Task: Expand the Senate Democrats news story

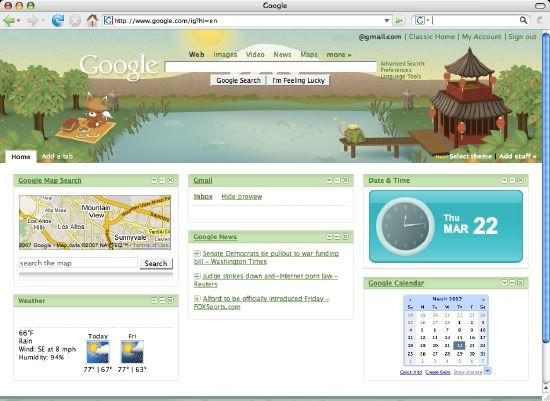Action: pos(197,253)
